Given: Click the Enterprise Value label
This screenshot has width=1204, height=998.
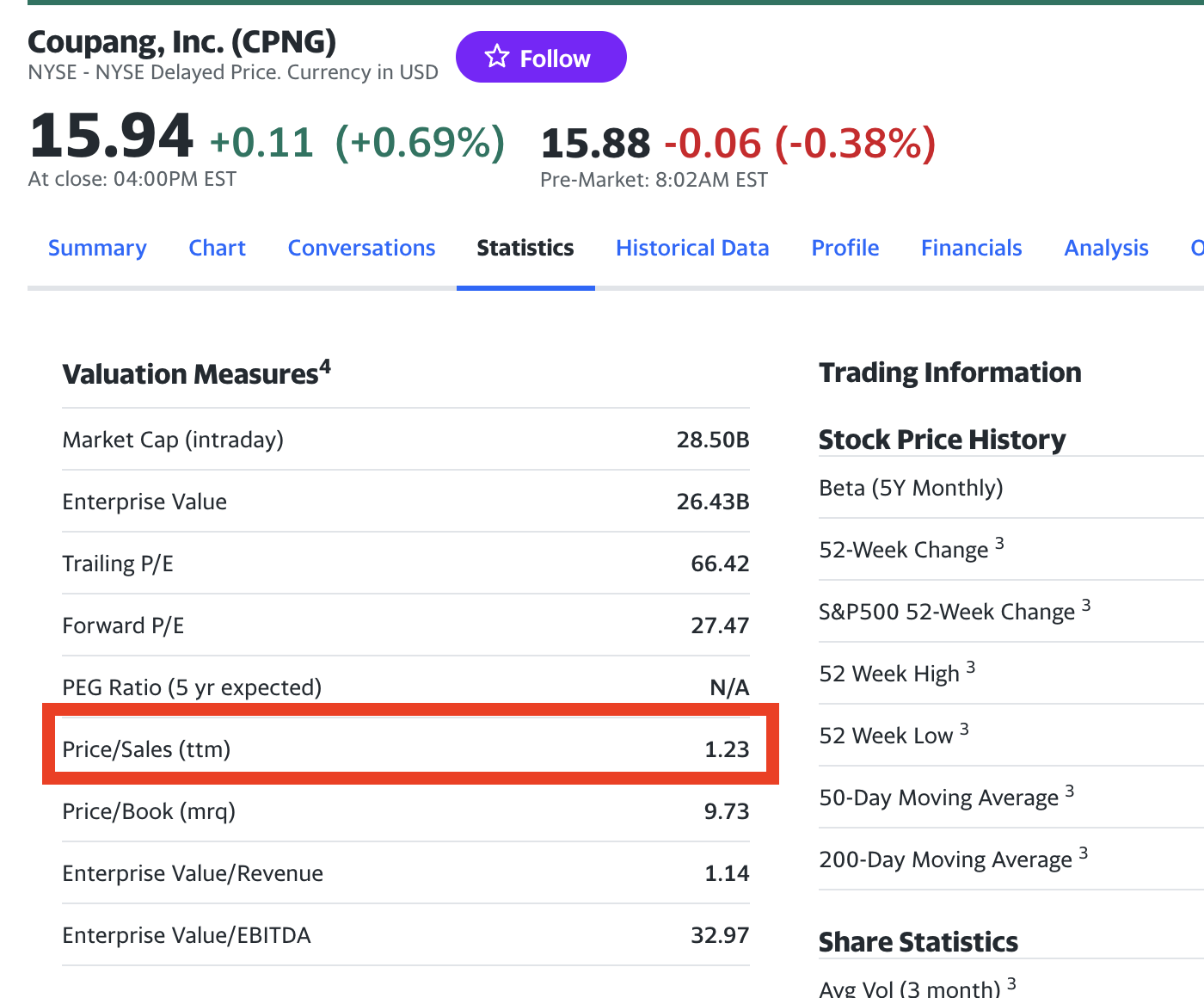Looking at the screenshot, I should [x=144, y=502].
